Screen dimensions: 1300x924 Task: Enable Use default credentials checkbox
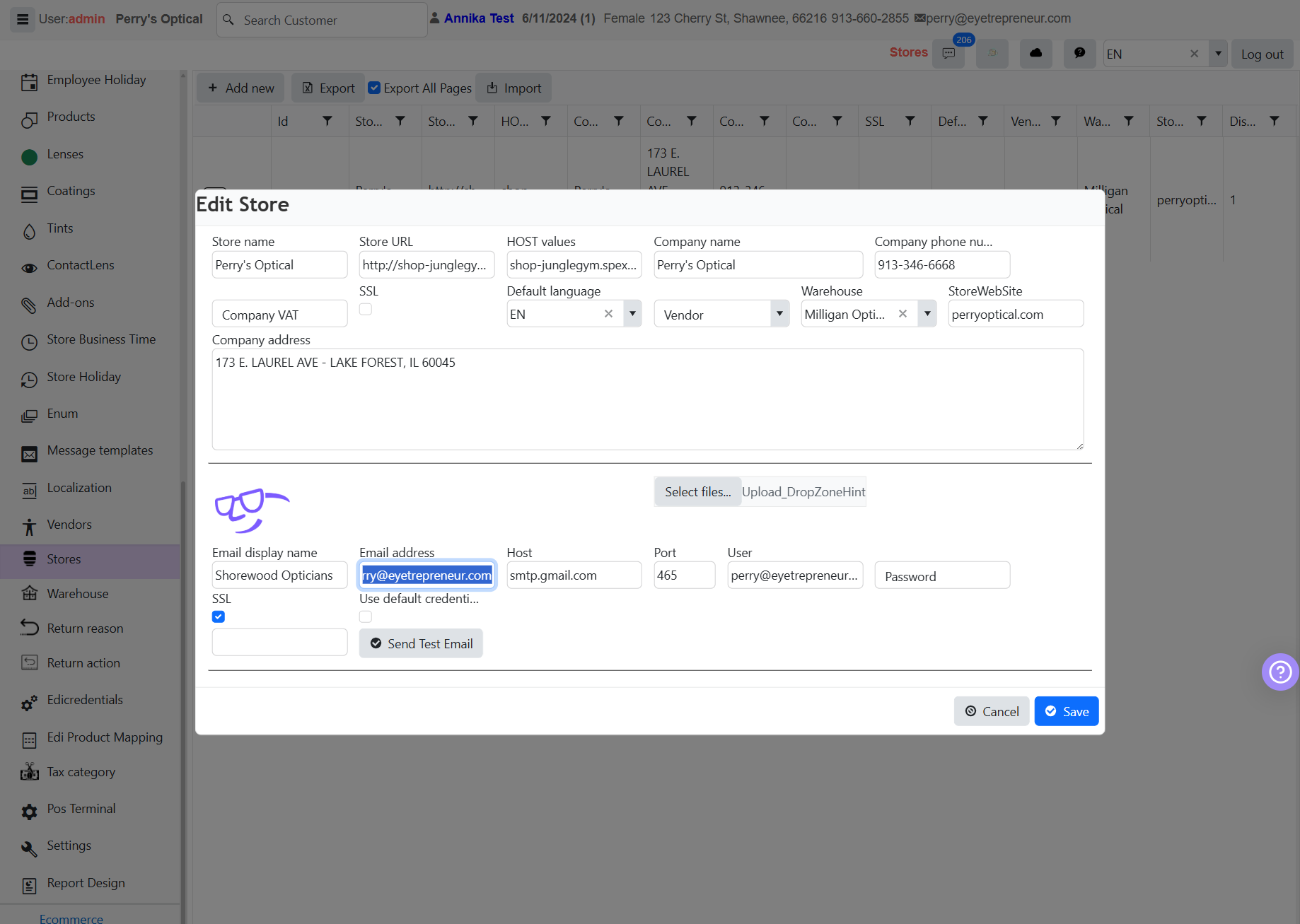[x=366, y=616]
